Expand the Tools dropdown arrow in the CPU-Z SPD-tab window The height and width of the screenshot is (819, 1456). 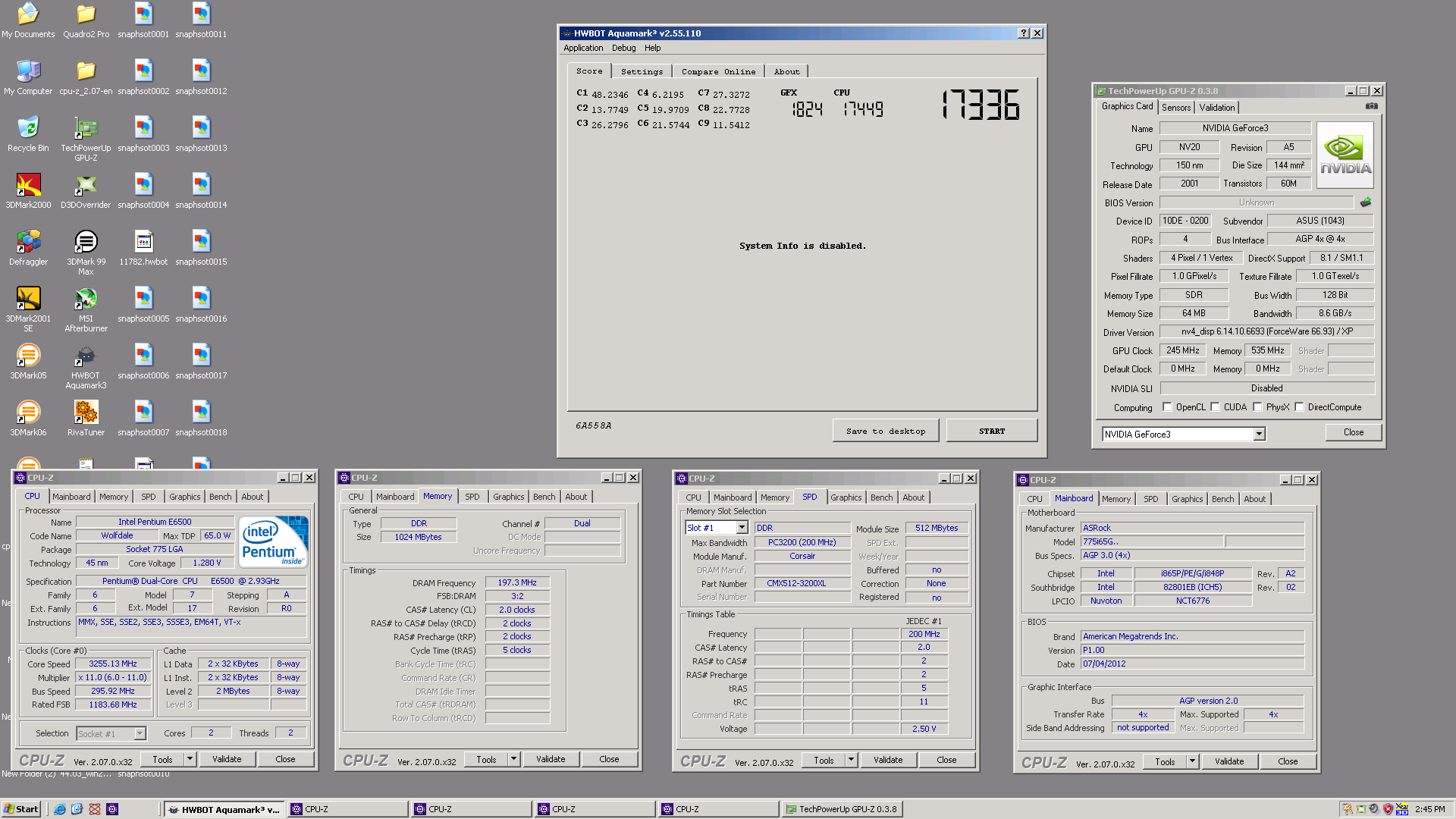tap(851, 760)
